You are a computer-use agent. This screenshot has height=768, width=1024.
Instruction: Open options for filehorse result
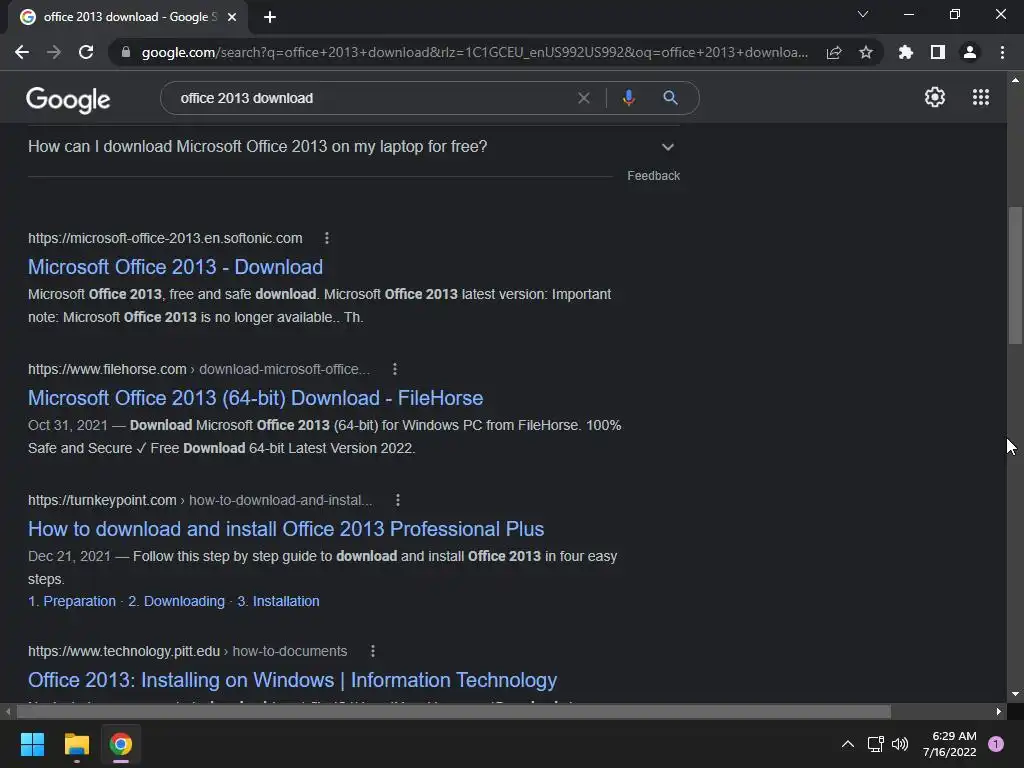[395, 369]
